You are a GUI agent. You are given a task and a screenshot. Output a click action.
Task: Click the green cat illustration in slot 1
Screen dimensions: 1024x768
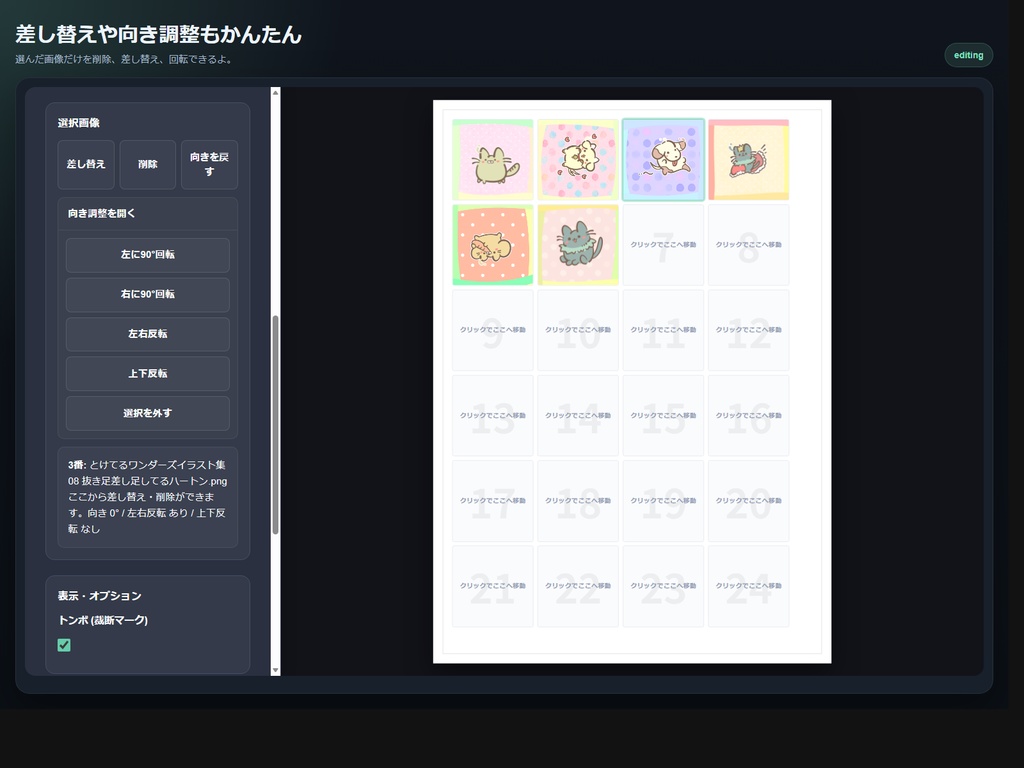(493, 159)
